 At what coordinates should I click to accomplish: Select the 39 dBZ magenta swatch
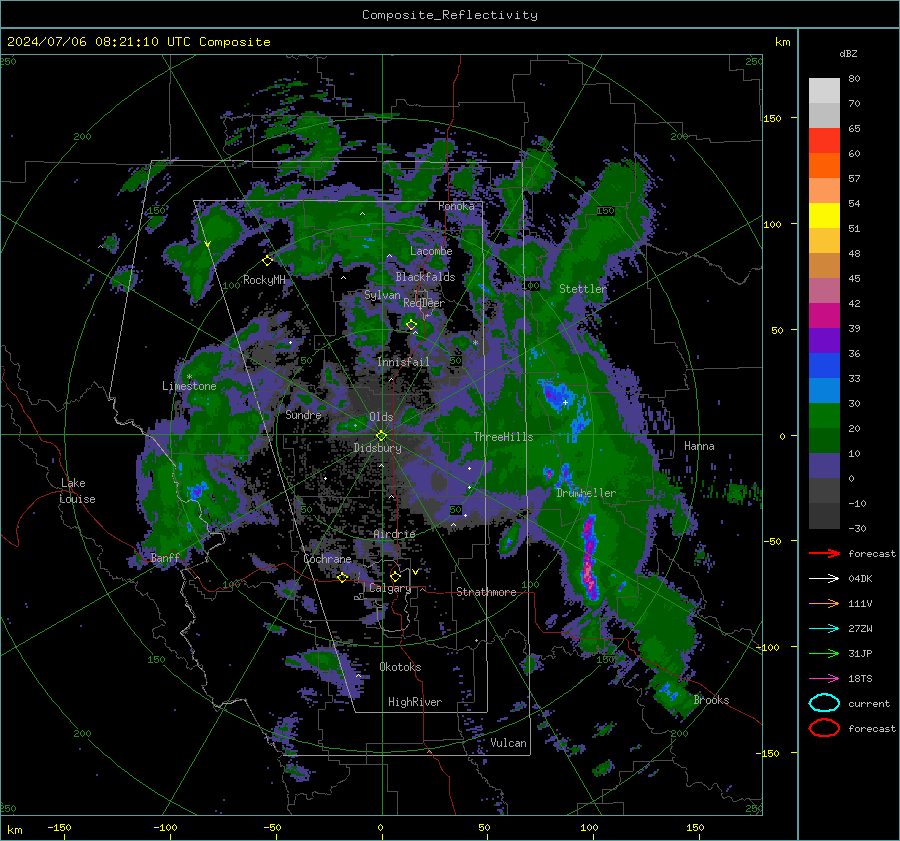pyautogui.click(x=824, y=316)
